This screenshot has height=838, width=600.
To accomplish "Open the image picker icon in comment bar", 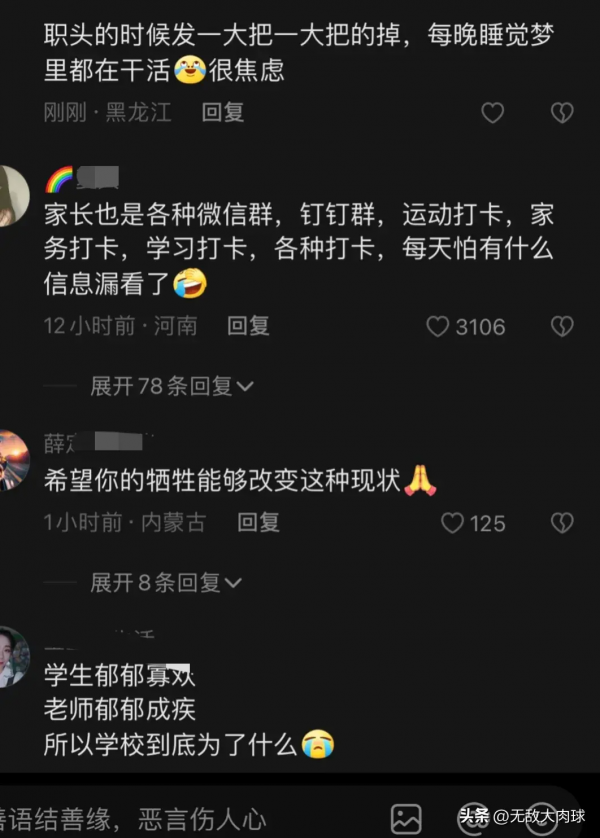I will [x=406, y=819].
